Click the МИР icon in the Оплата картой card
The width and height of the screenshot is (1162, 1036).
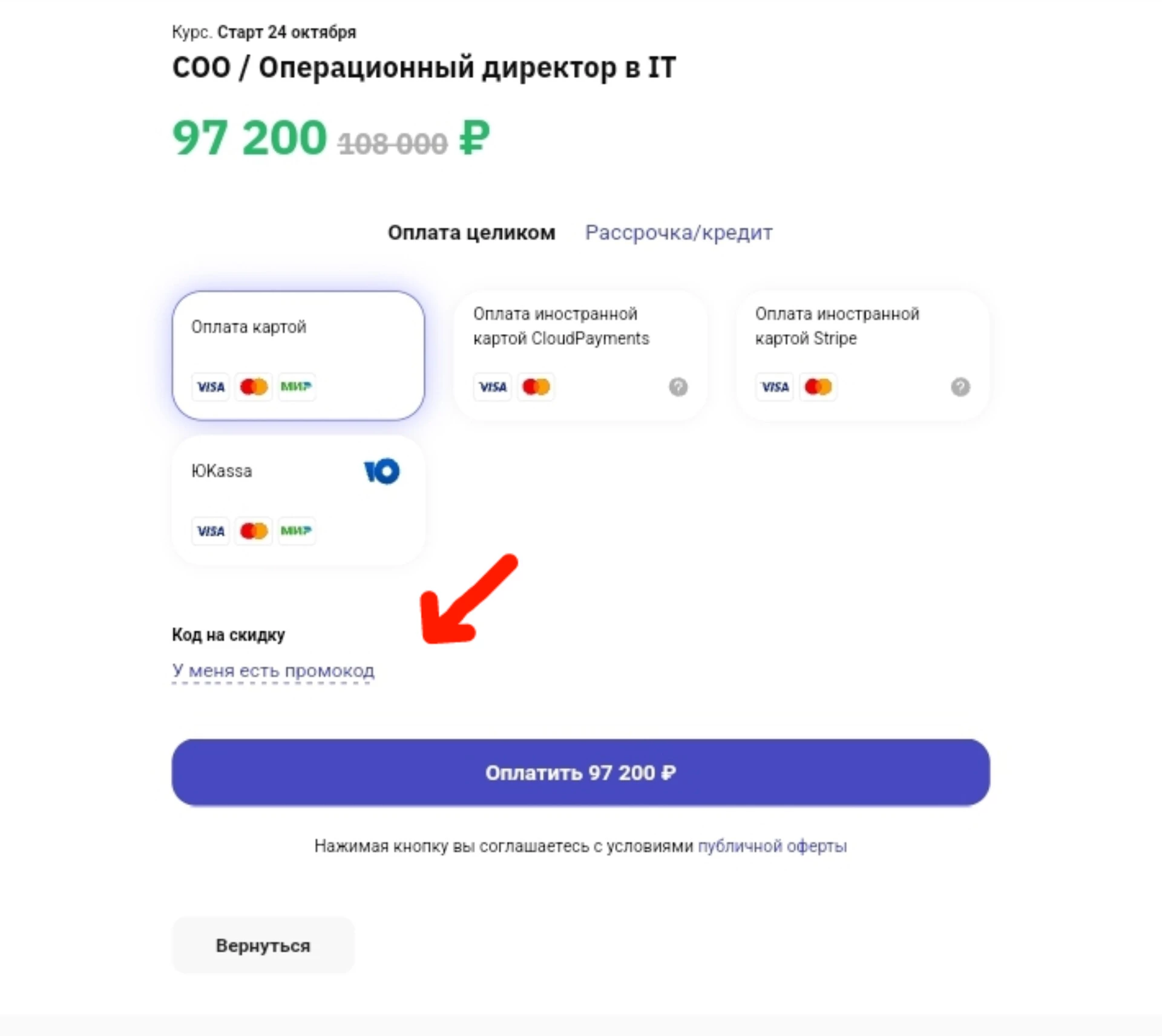296,387
